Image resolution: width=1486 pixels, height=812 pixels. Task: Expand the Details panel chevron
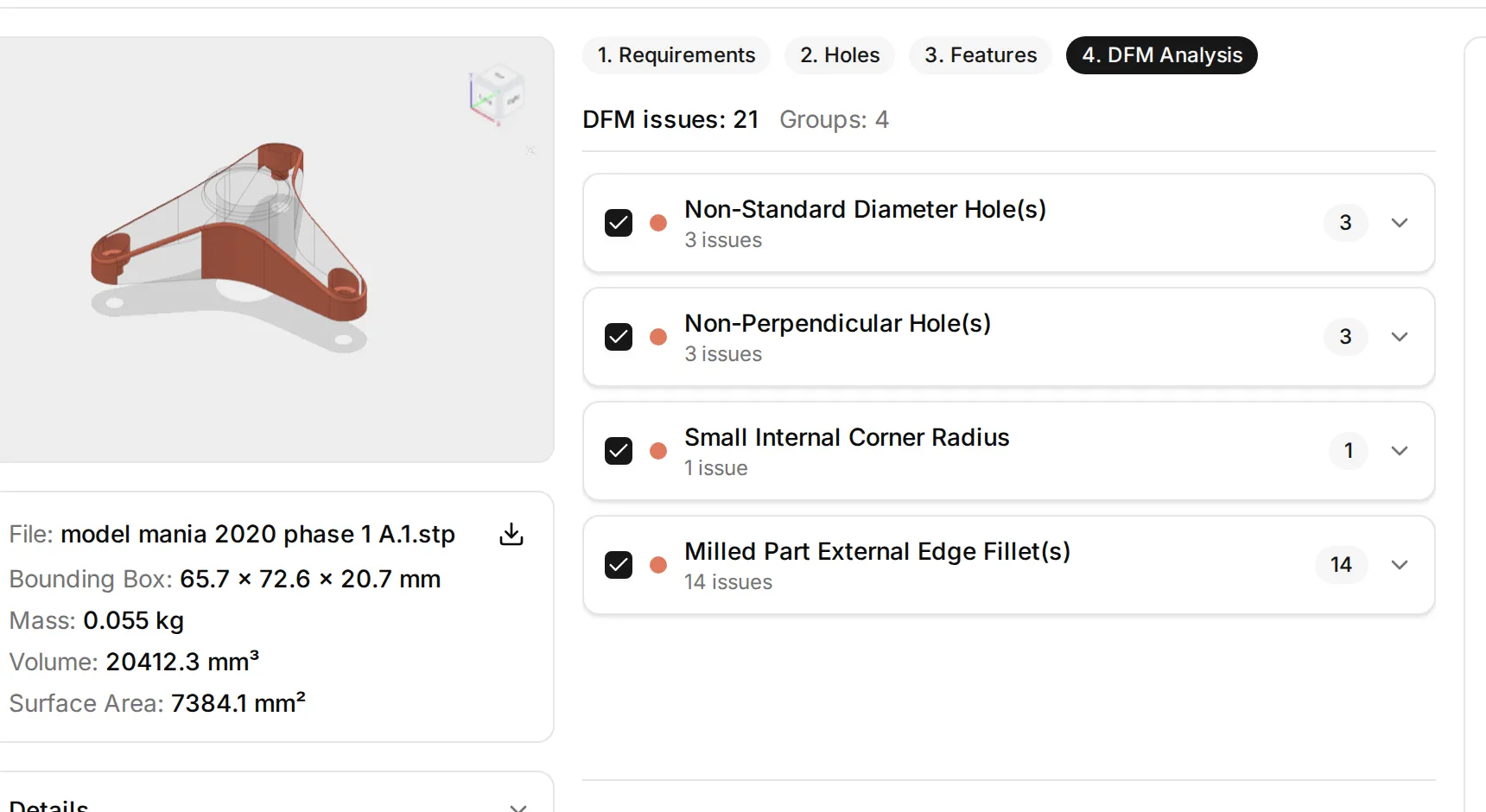tap(518, 807)
